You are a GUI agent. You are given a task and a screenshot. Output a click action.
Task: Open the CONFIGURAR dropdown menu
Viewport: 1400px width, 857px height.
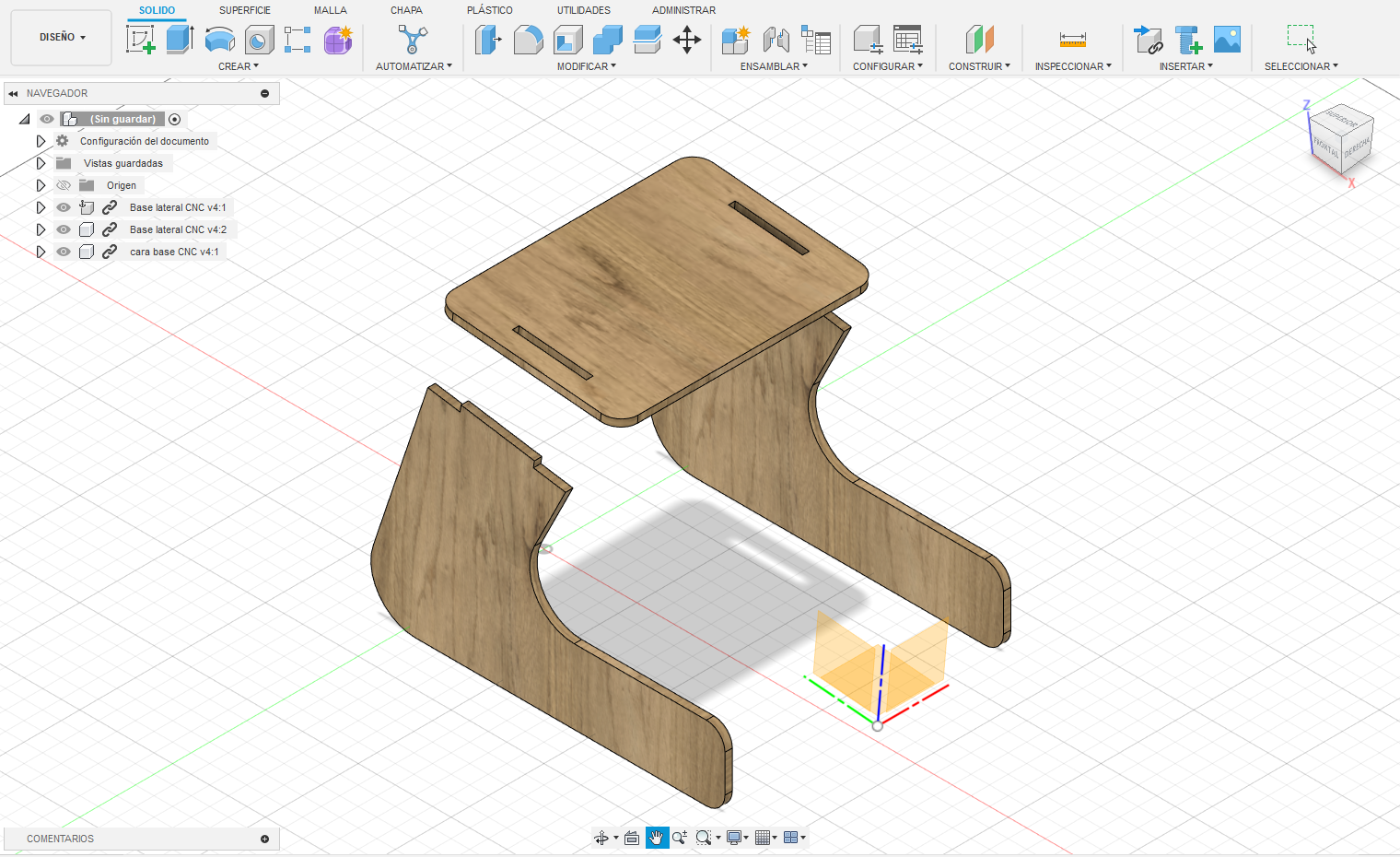(x=888, y=66)
